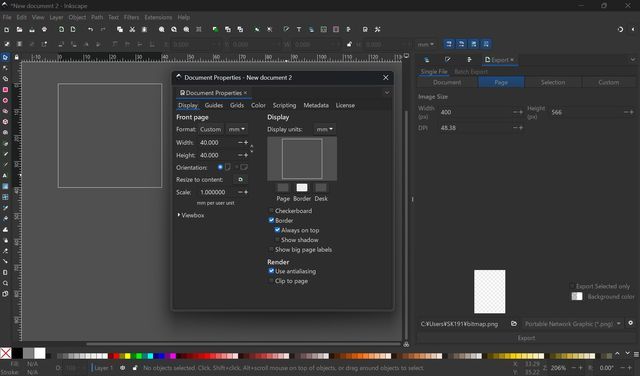
Task: Click the Open file icon
Action: coord(19,29)
